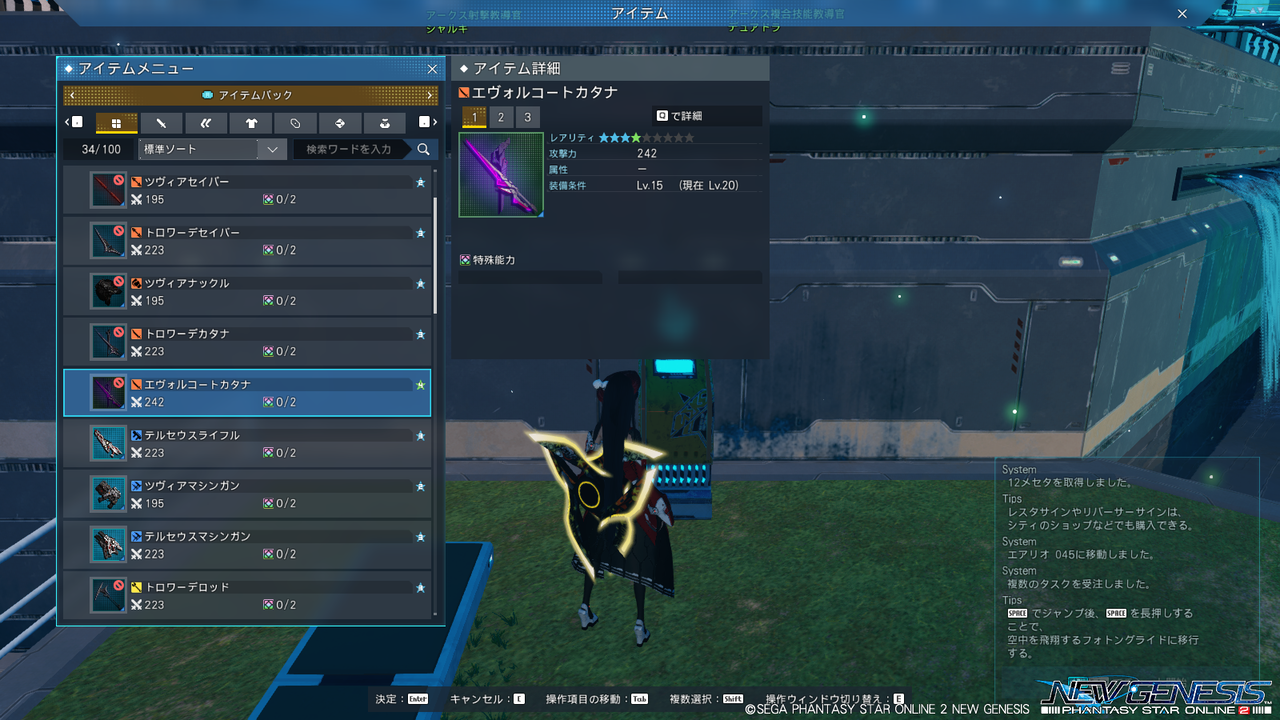The height and width of the screenshot is (720, 1280).
Task: Select the テルセウスライフル weapon thumbnail
Action: click(x=108, y=444)
